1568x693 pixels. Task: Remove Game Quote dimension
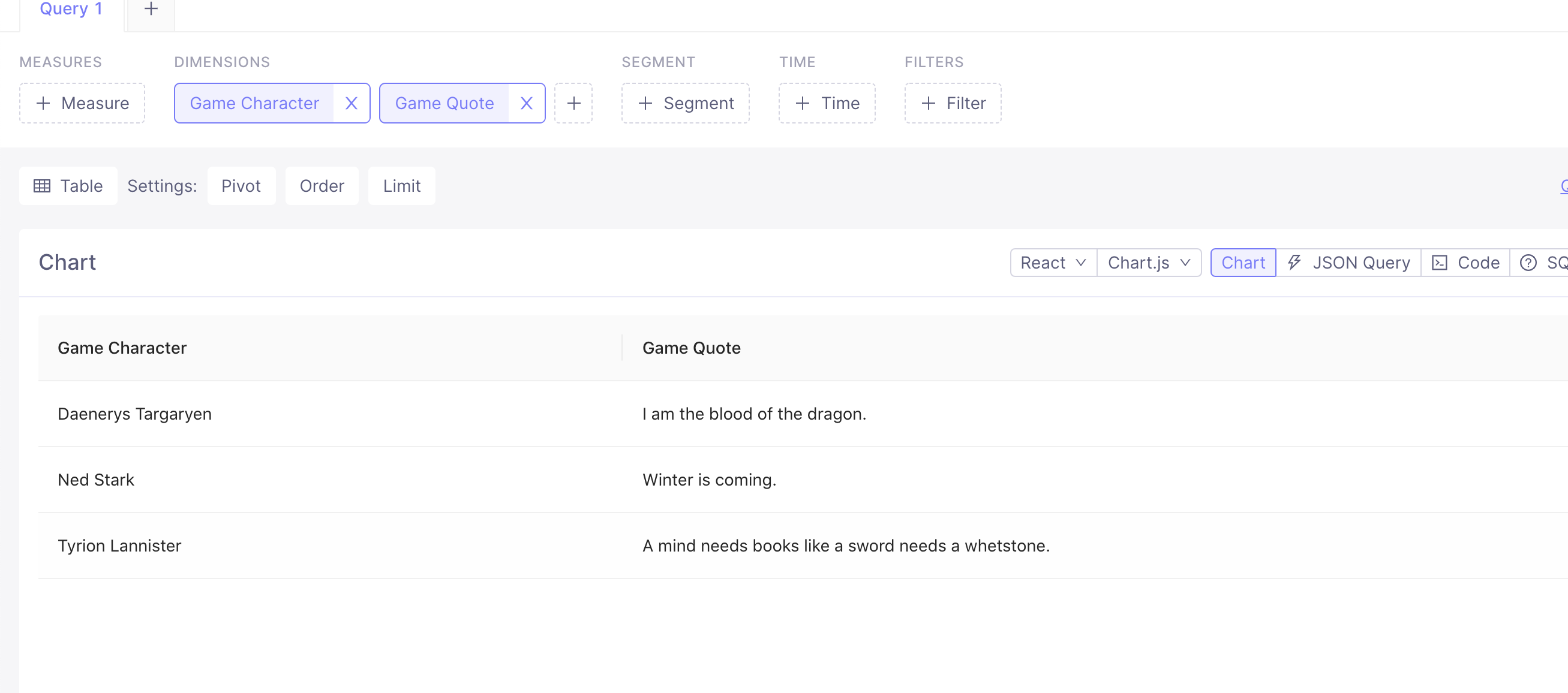tap(527, 104)
